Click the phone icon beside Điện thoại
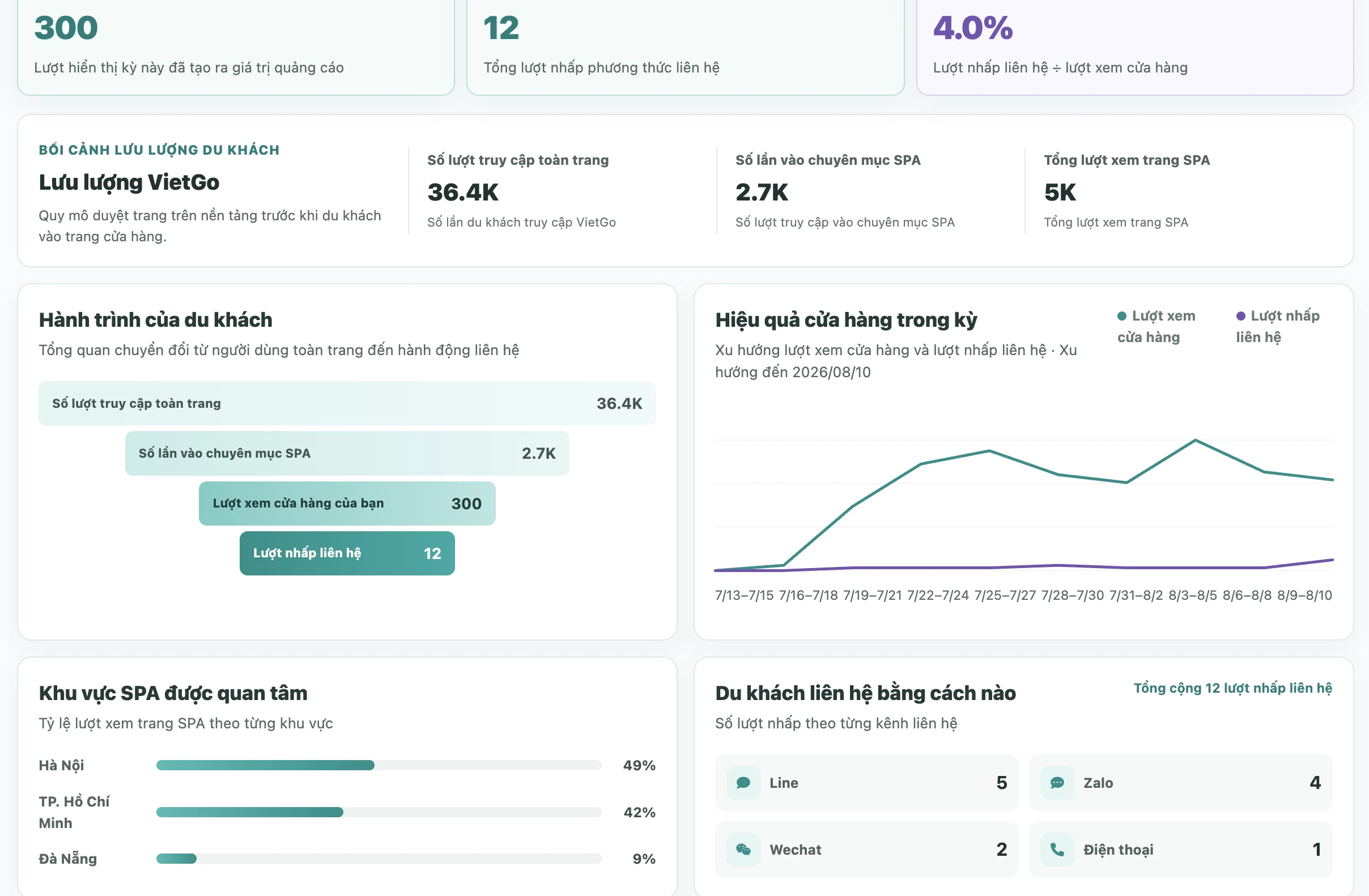Viewport: 1369px width, 896px height. click(x=1057, y=850)
